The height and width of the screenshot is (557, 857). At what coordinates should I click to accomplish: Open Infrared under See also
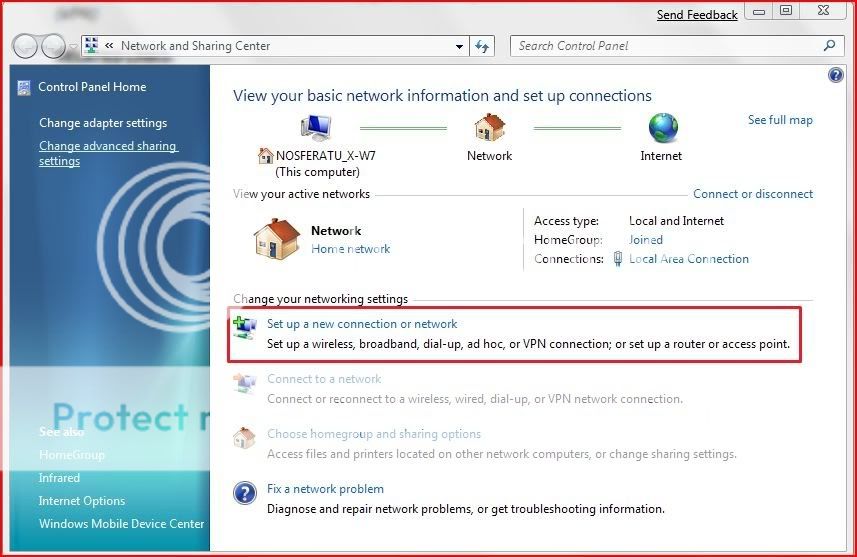tap(59, 478)
